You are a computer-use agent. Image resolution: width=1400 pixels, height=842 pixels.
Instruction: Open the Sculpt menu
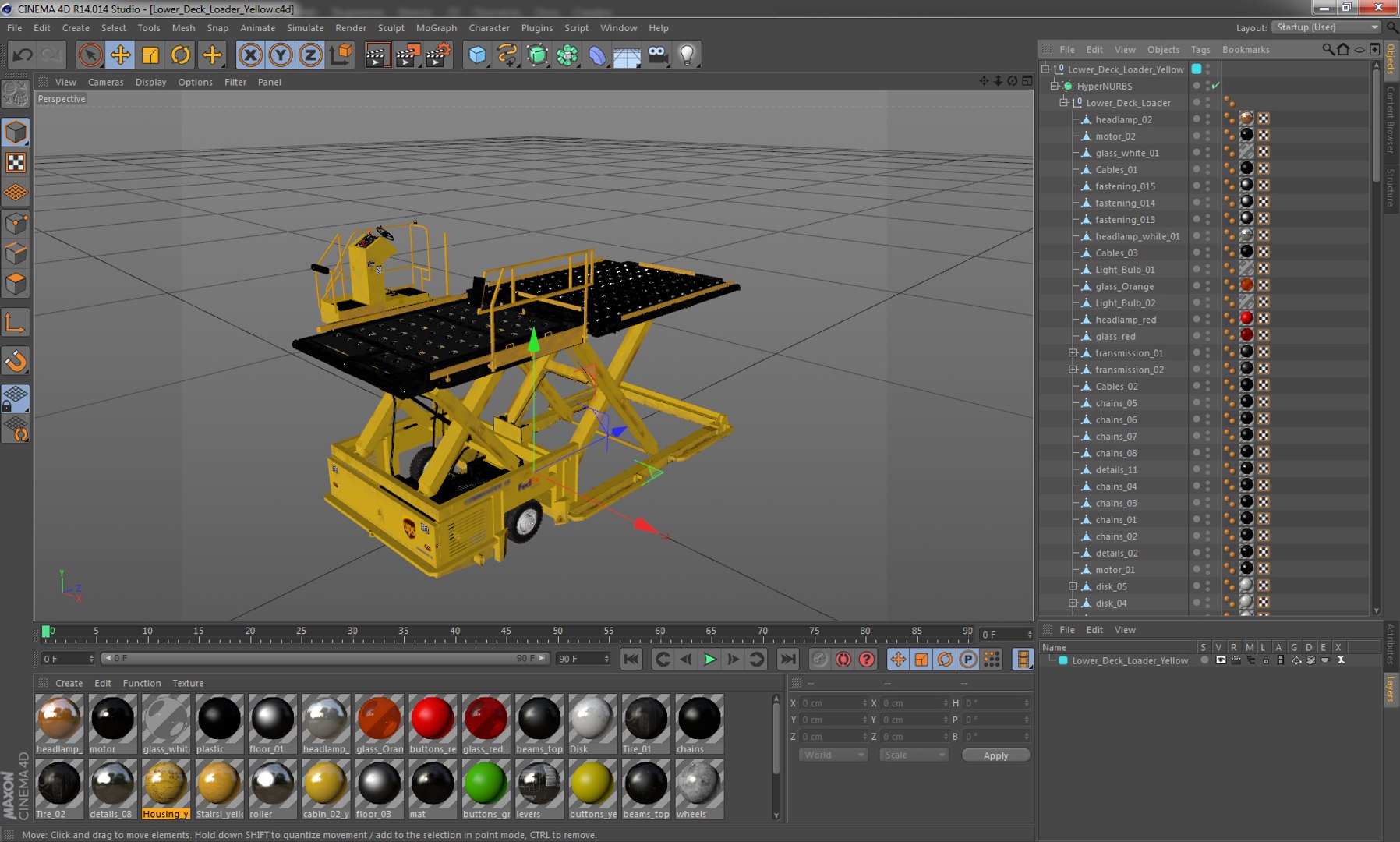(x=391, y=28)
